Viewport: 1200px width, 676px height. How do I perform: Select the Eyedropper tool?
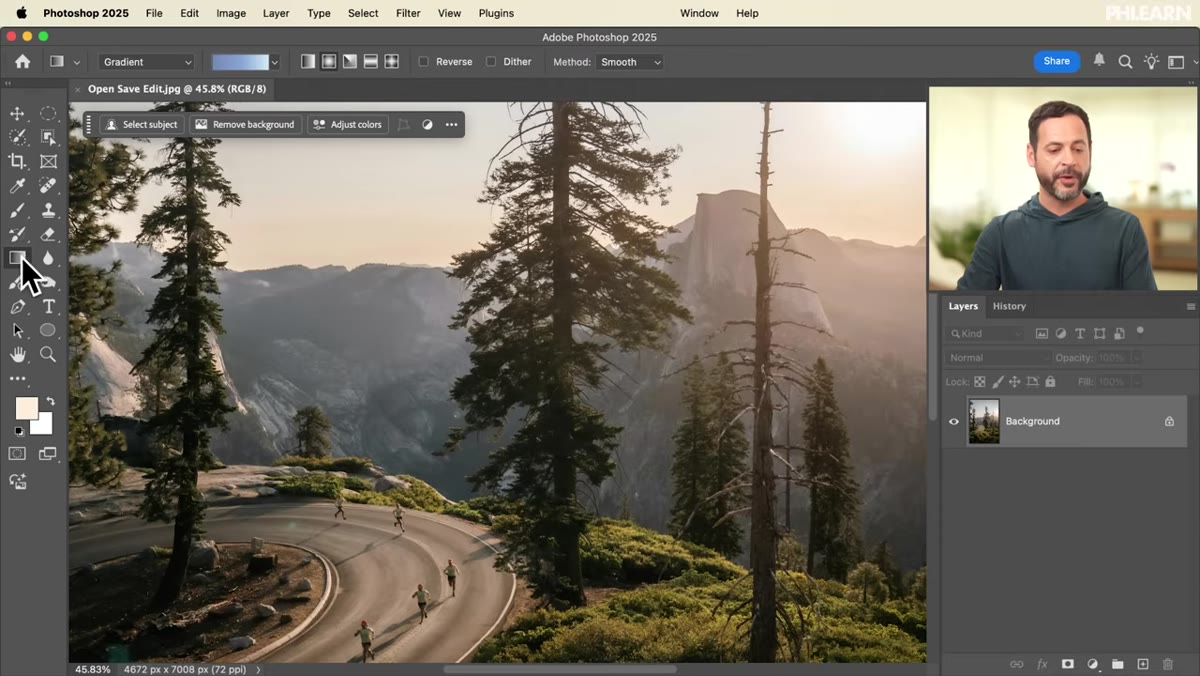coord(17,186)
